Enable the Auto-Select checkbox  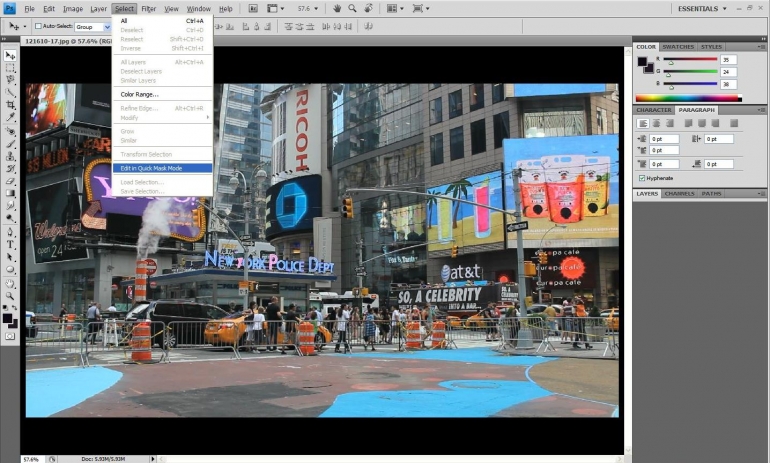click(x=38, y=26)
